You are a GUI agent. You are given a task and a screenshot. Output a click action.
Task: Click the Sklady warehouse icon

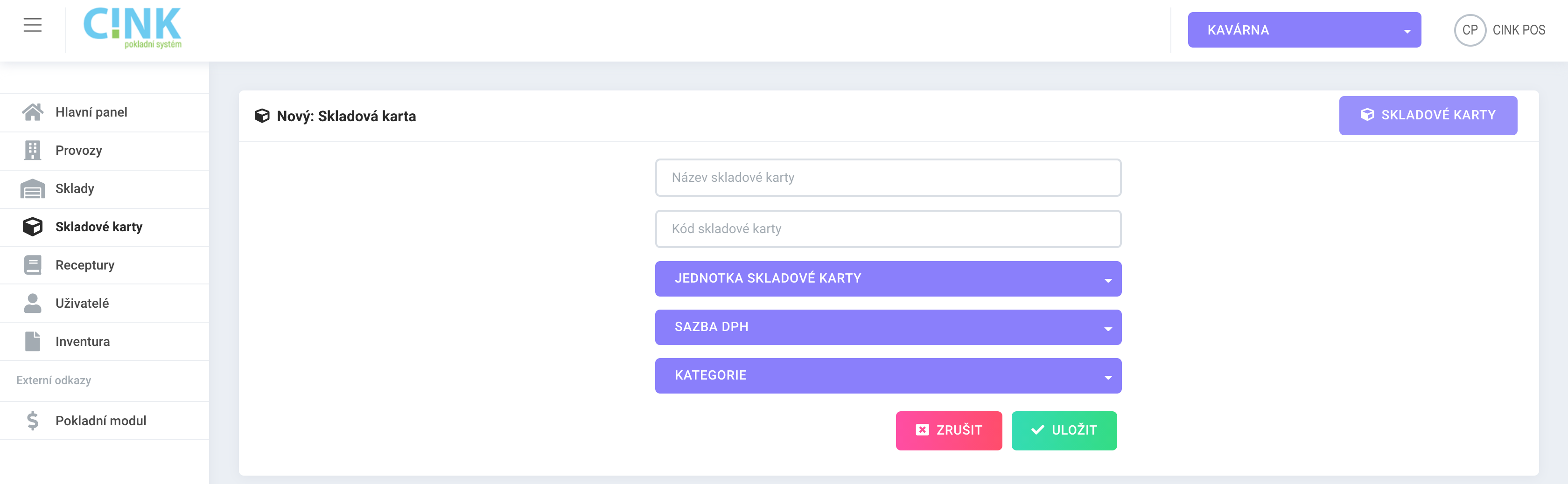pyautogui.click(x=32, y=188)
